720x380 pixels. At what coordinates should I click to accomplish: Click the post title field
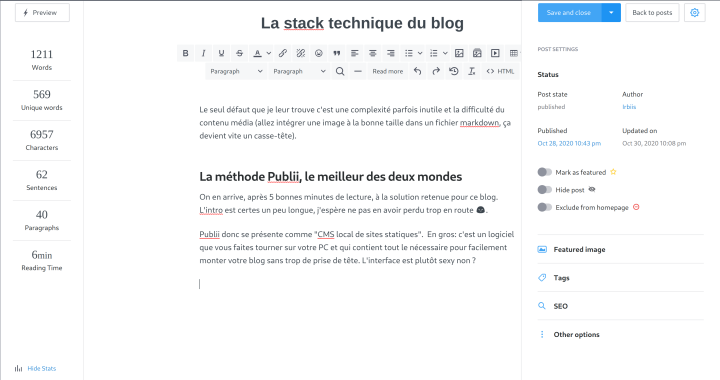click(362, 23)
